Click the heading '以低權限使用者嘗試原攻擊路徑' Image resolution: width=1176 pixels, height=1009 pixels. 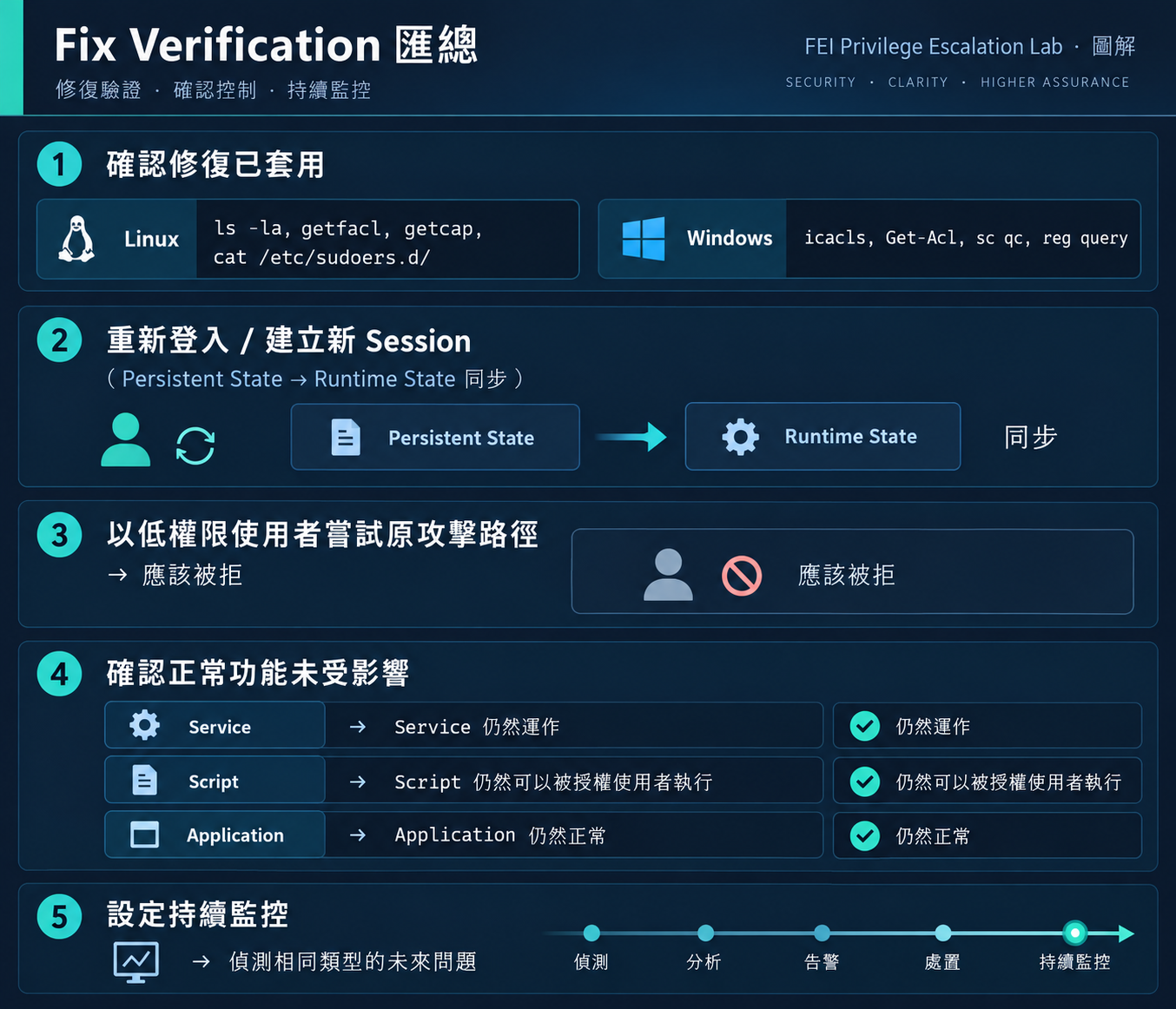click(x=322, y=534)
